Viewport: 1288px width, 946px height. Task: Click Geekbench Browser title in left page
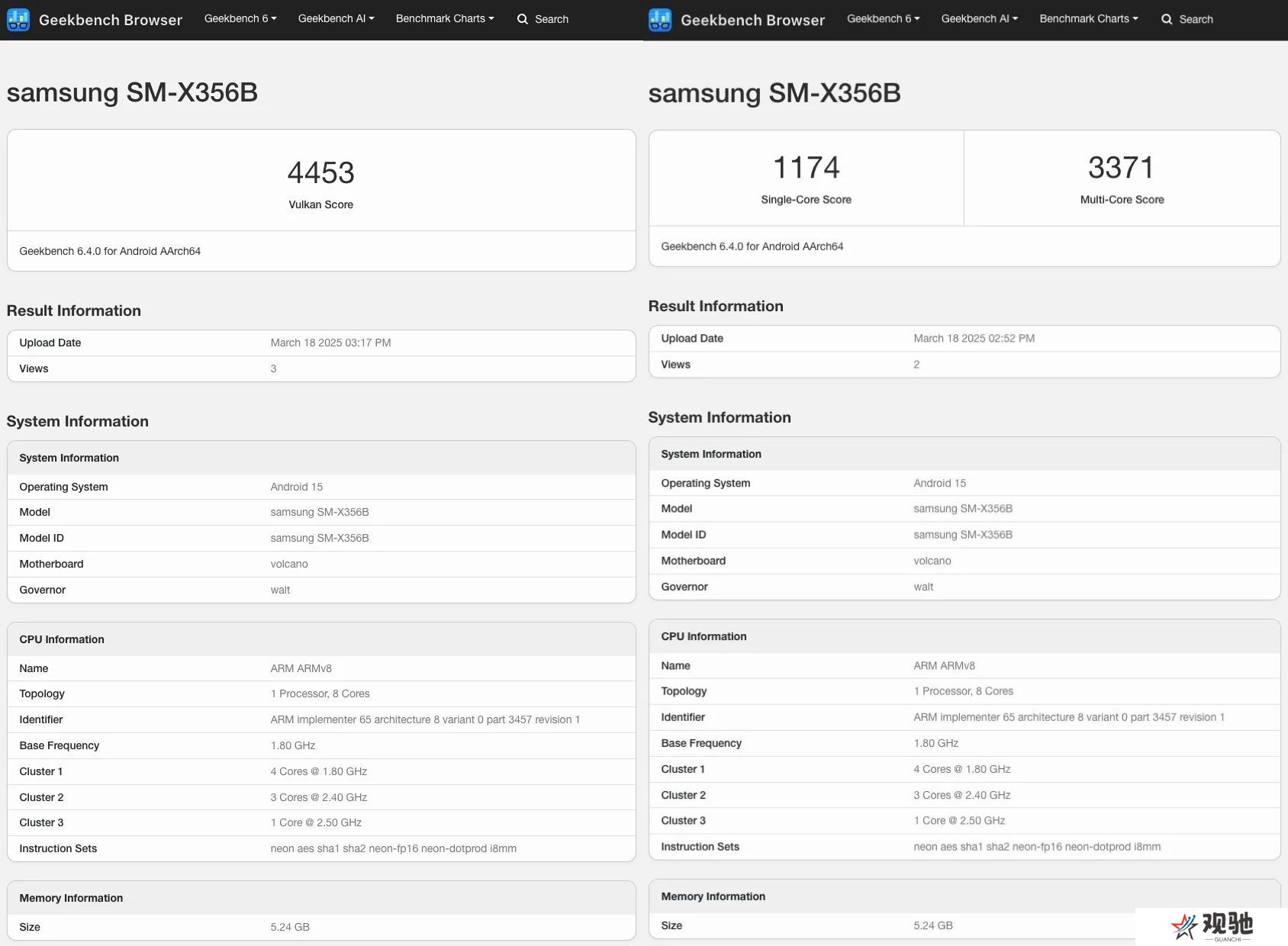[x=111, y=20]
